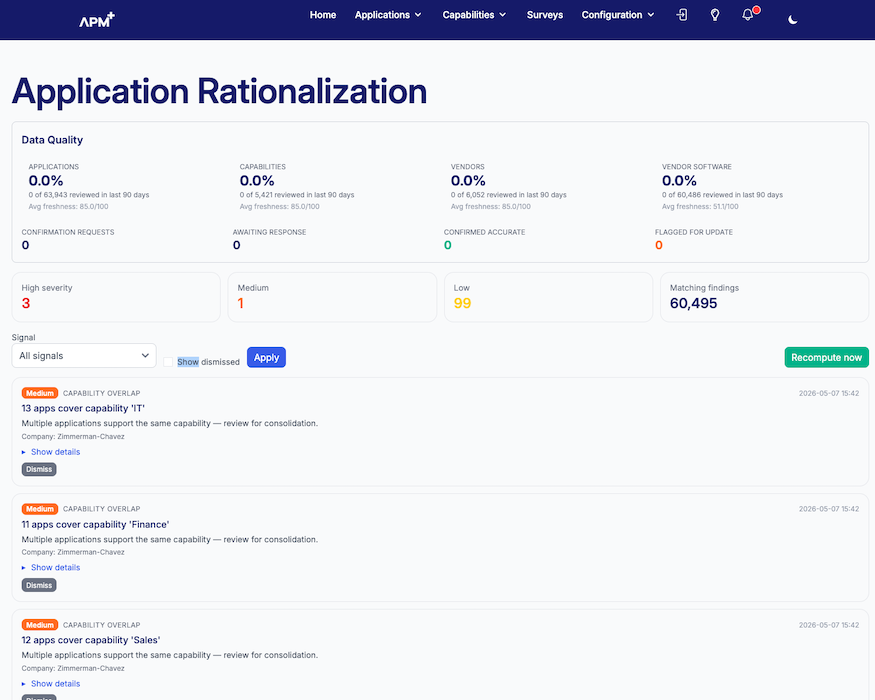Click the Flagged for Update count
The width and height of the screenshot is (875, 700).
coord(659,245)
